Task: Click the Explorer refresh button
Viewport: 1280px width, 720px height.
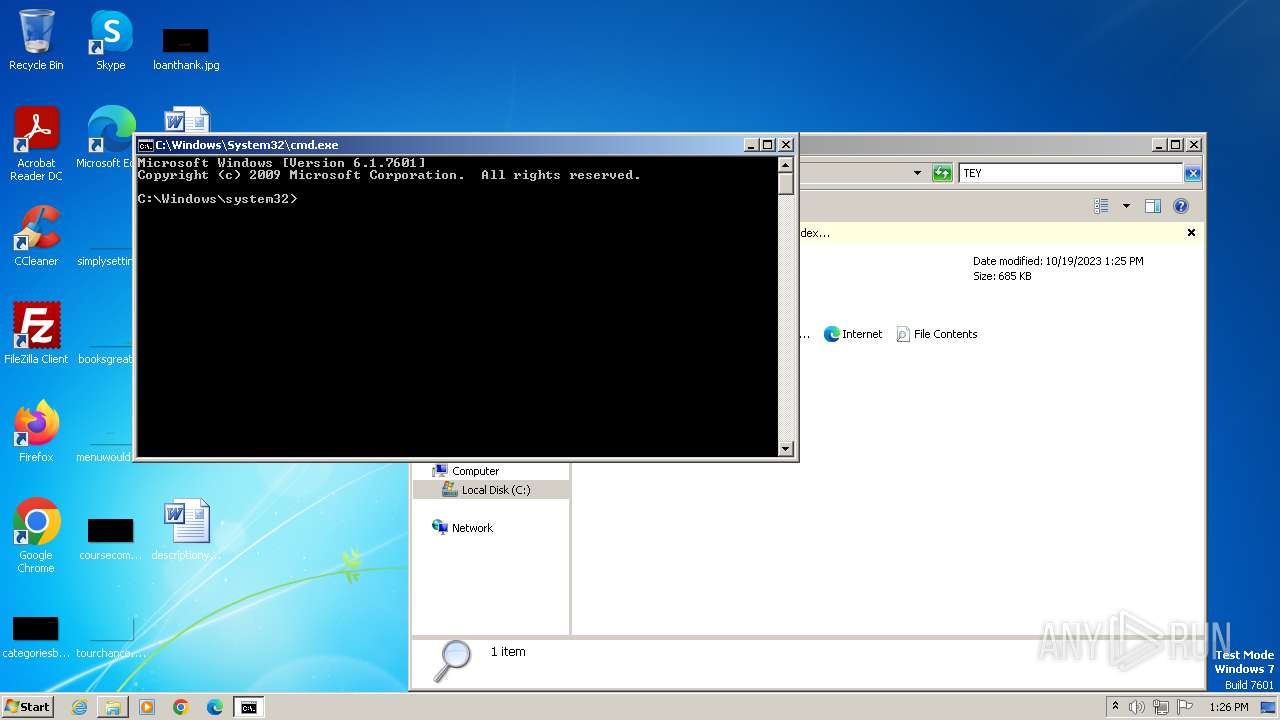Action: 941,173
